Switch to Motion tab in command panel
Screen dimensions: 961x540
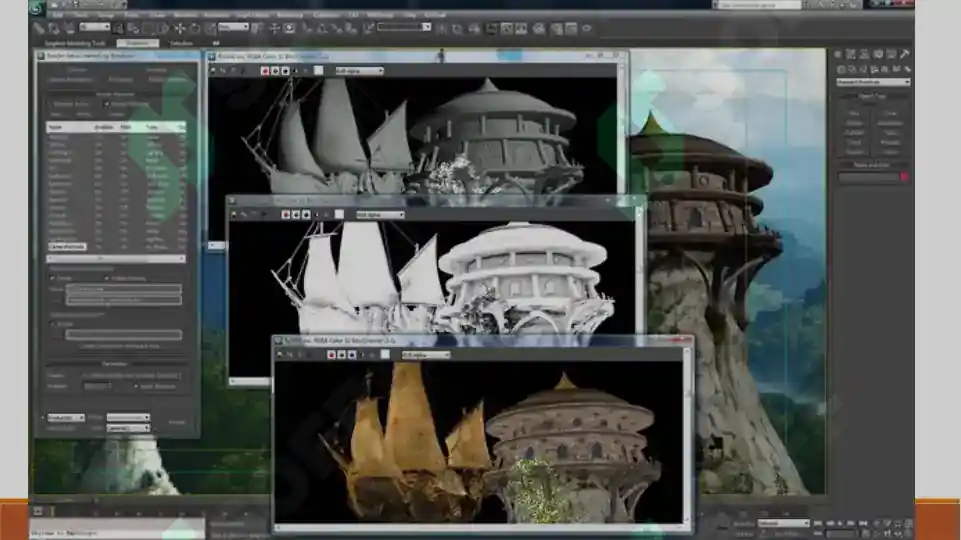pyautogui.click(x=878, y=54)
